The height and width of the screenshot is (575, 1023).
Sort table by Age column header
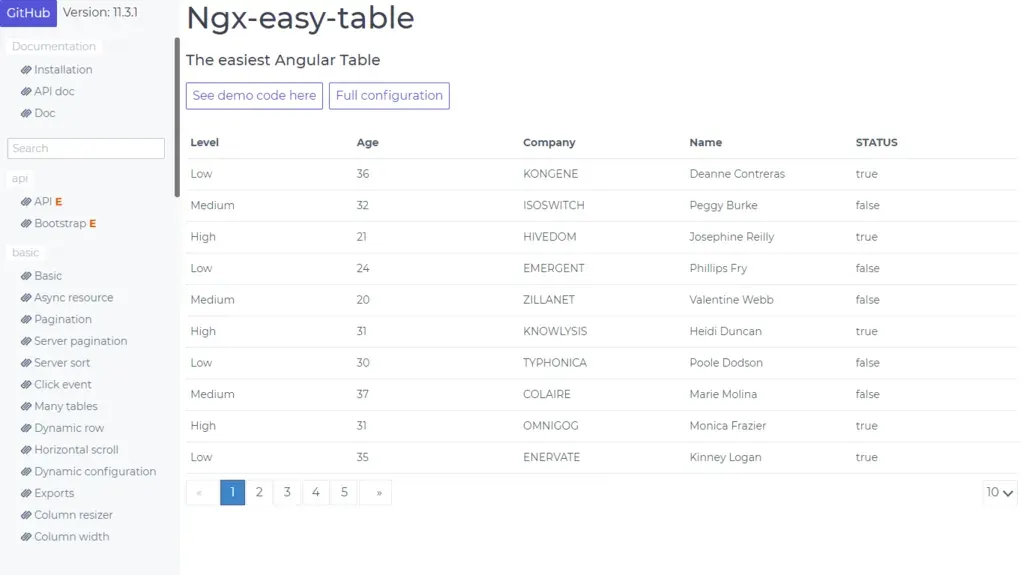click(367, 142)
